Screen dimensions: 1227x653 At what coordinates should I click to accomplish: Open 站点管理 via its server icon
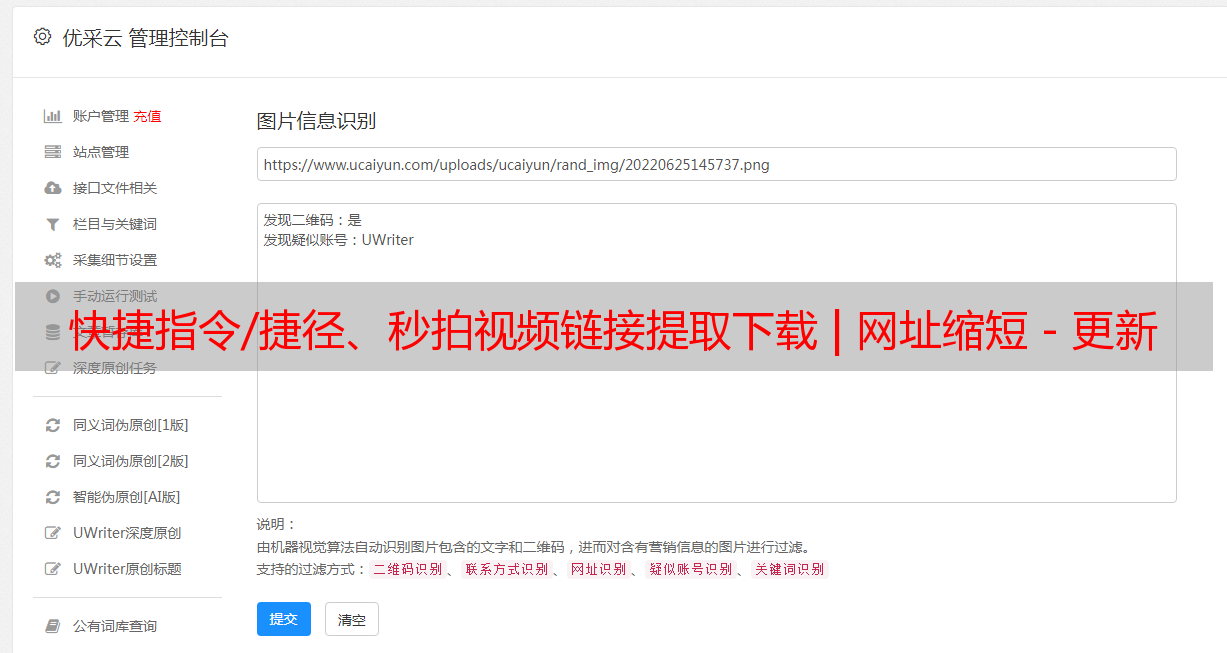53,152
